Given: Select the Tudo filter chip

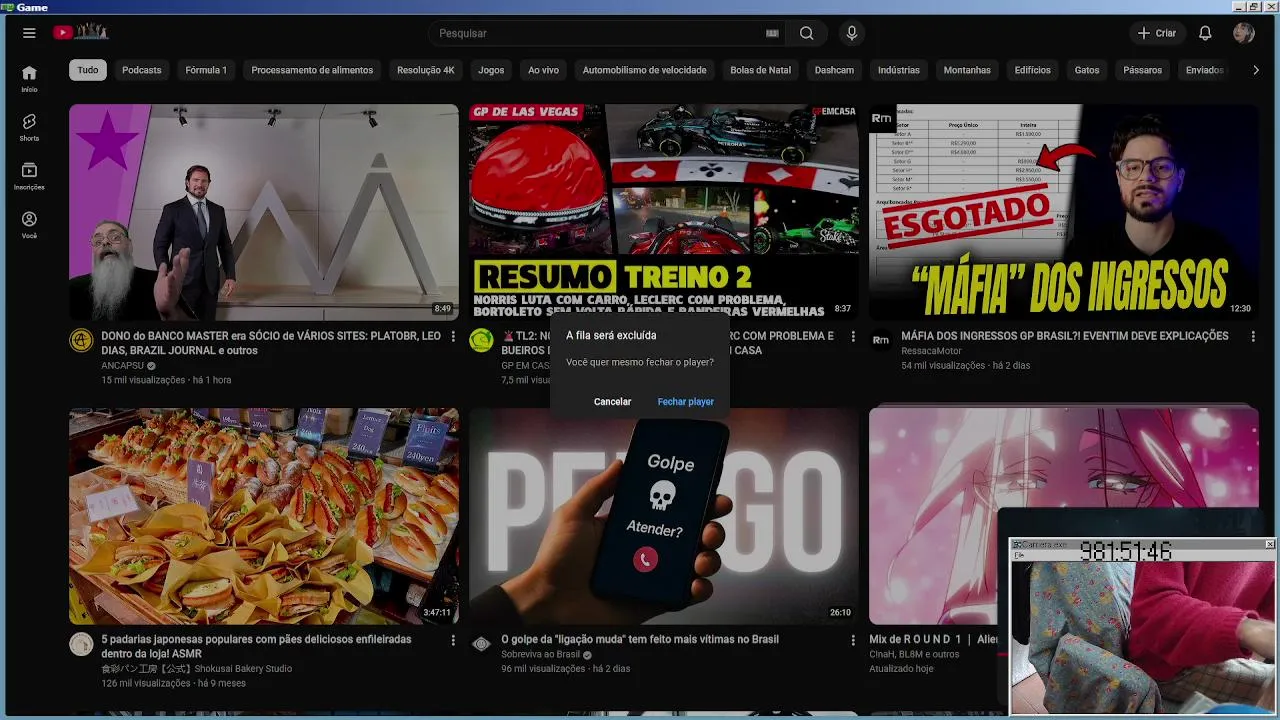Looking at the screenshot, I should (88, 70).
